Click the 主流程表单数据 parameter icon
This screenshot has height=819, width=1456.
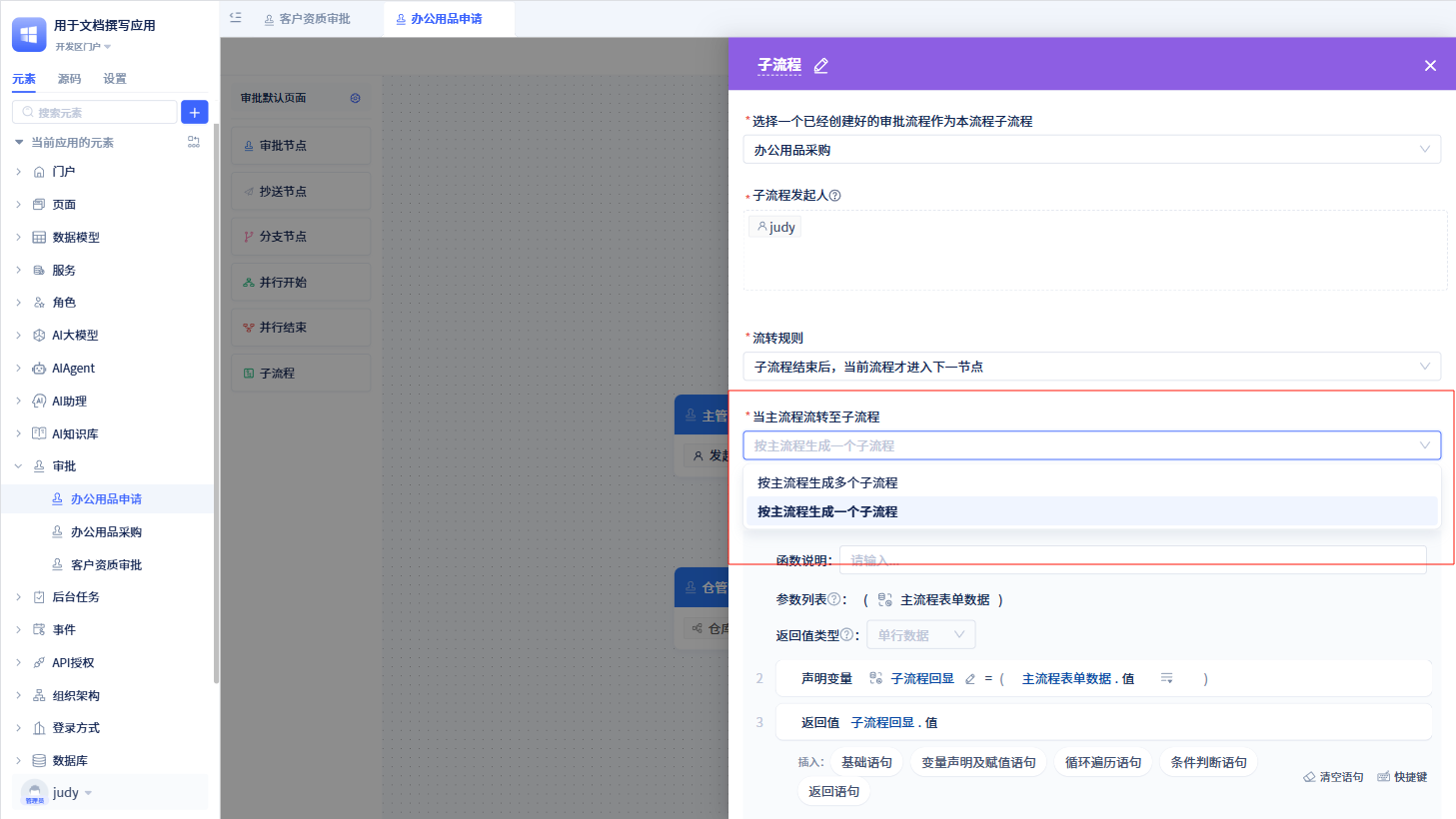(x=884, y=600)
